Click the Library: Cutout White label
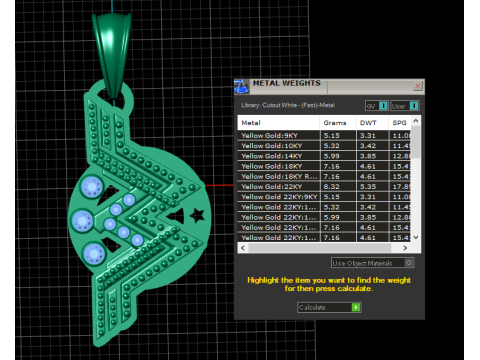Image resolution: width=480 pixels, height=360 pixels. coord(288,105)
